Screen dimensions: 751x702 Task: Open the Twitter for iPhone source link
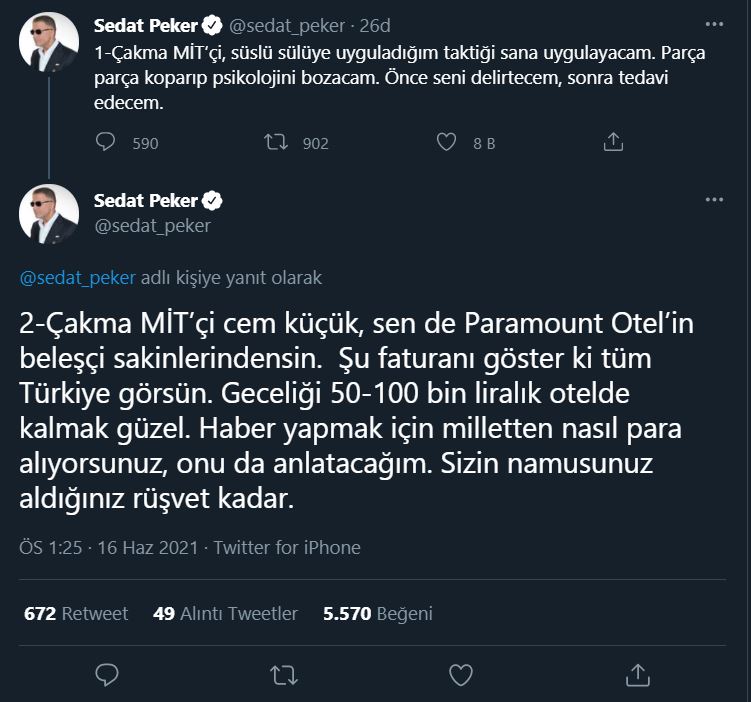point(287,547)
